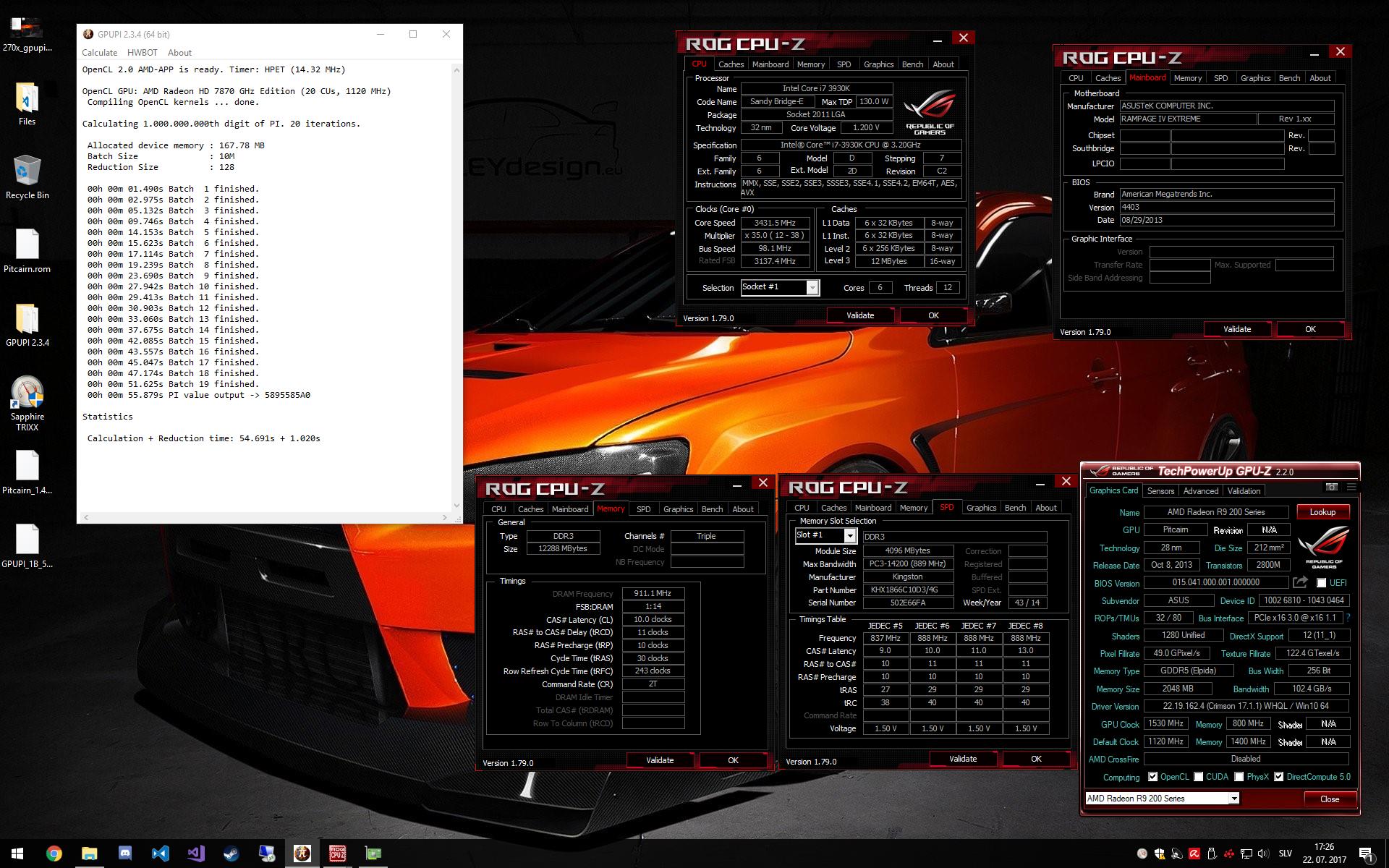The width and height of the screenshot is (1389, 868).
Task: Open the Recycle Bin
Action: pyautogui.click(x=27, y=177)
